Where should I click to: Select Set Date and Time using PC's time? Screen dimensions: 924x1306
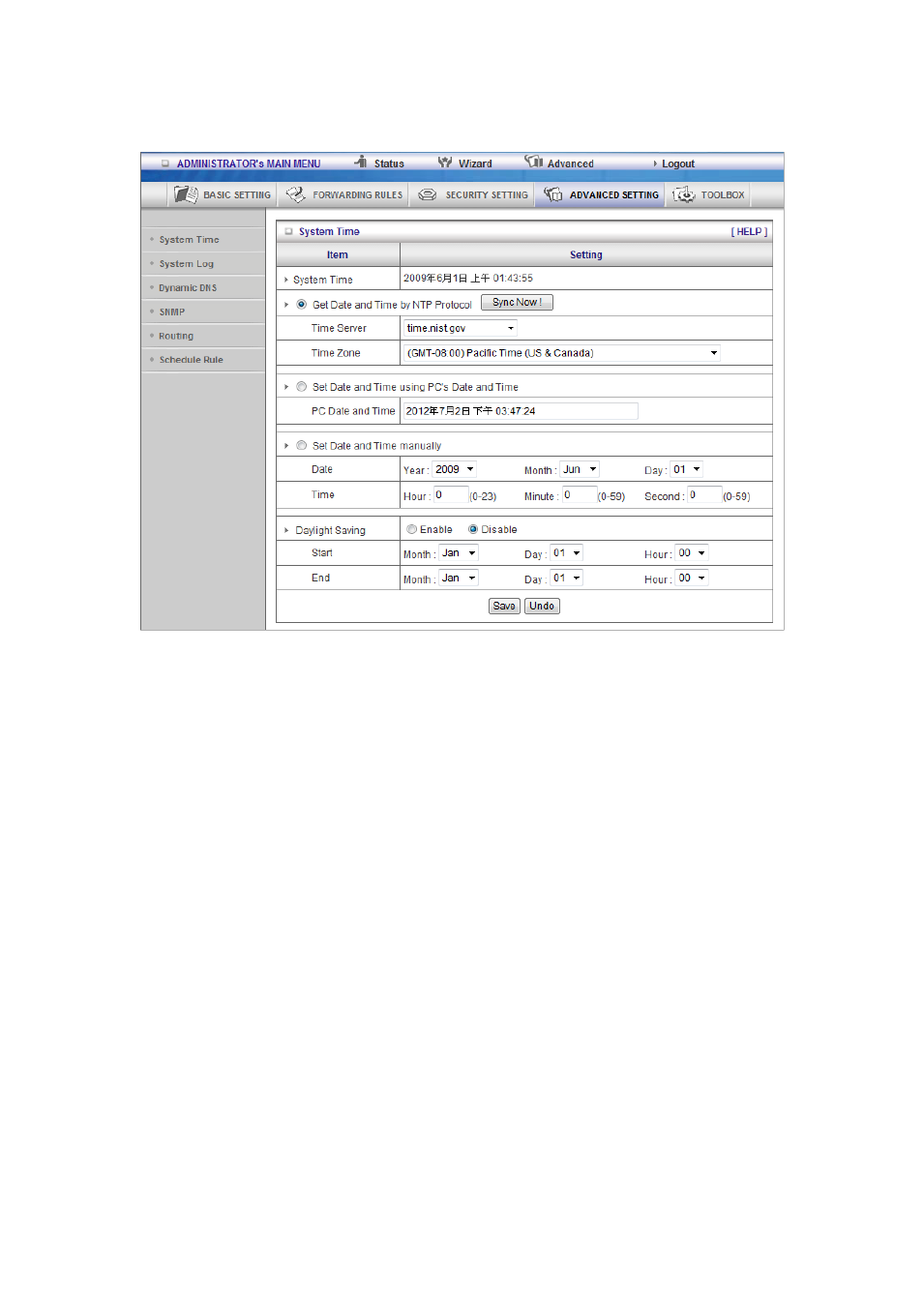coord(302,387)
